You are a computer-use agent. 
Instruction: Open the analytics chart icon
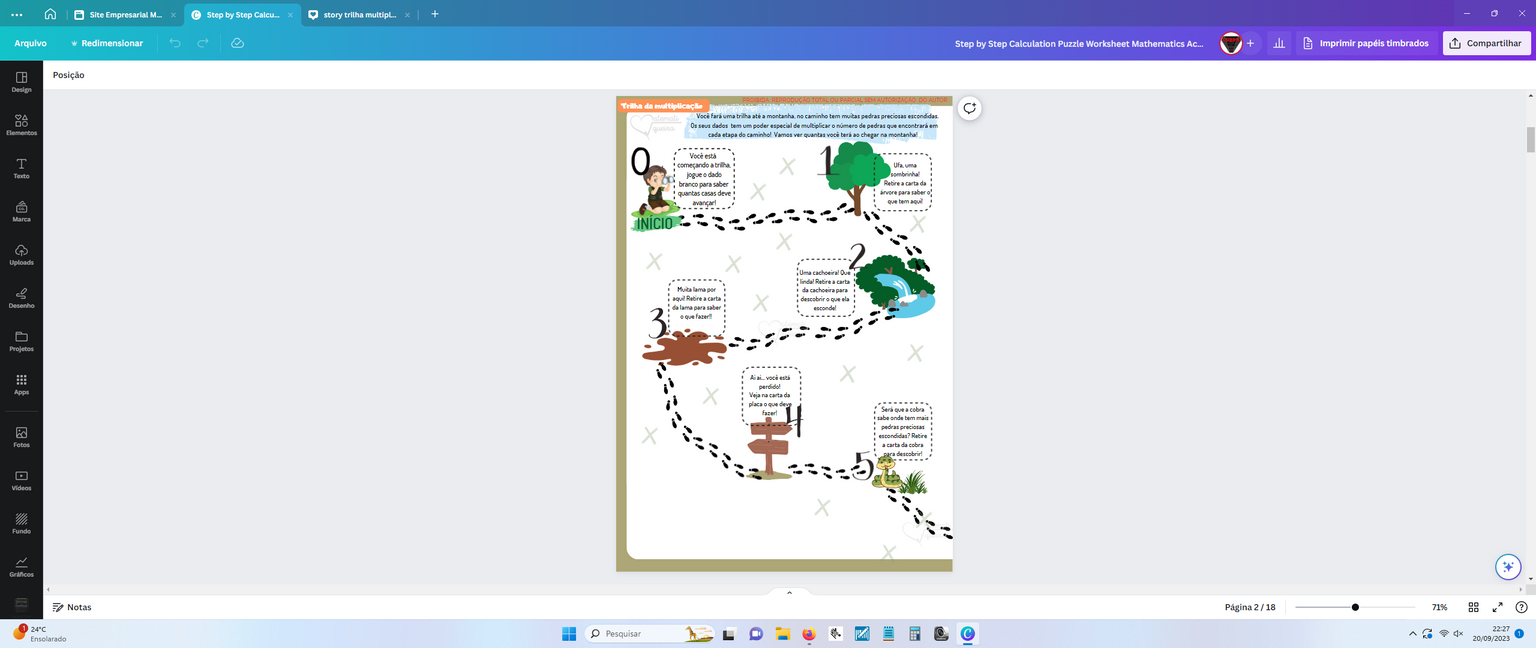click(1278, 43)
